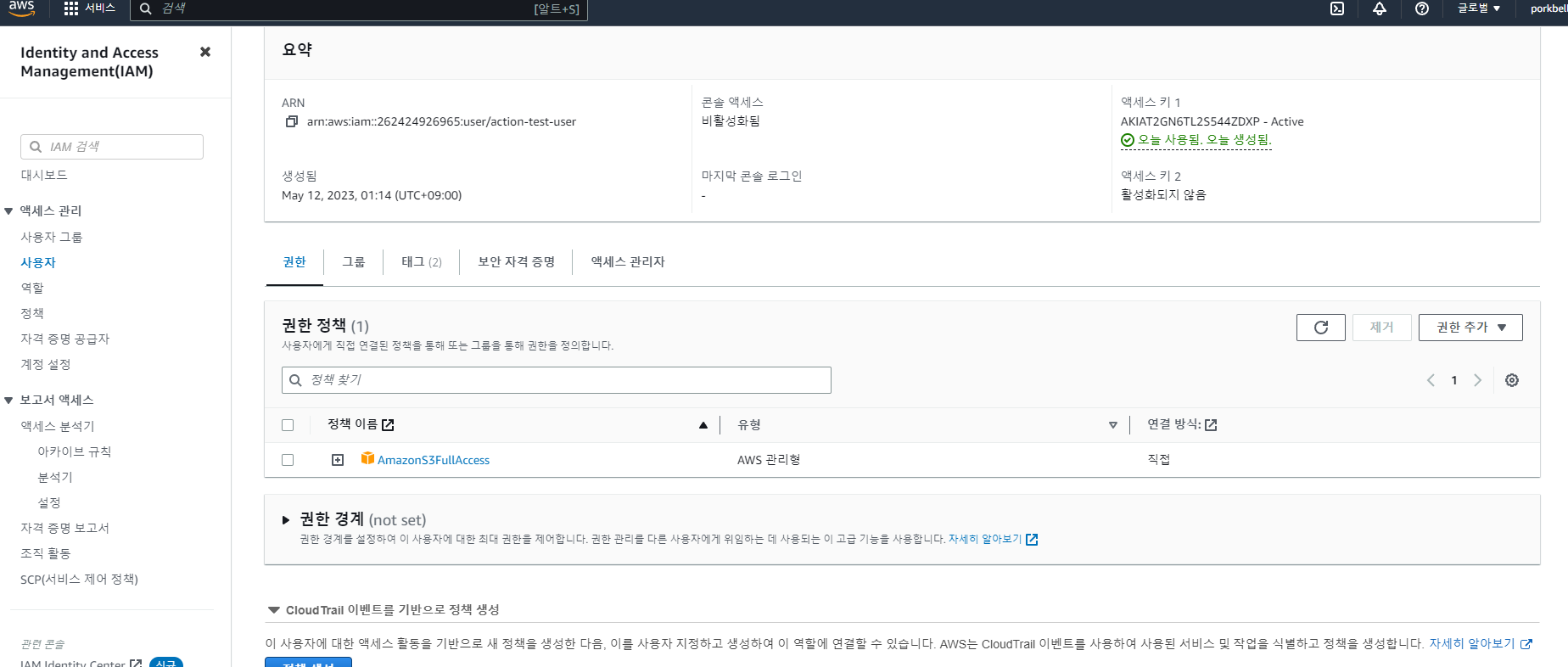This screenshot has width=1568, height=667.
Task: Click external link icon after CloudTrail learn more
Action: [1526, 644]
